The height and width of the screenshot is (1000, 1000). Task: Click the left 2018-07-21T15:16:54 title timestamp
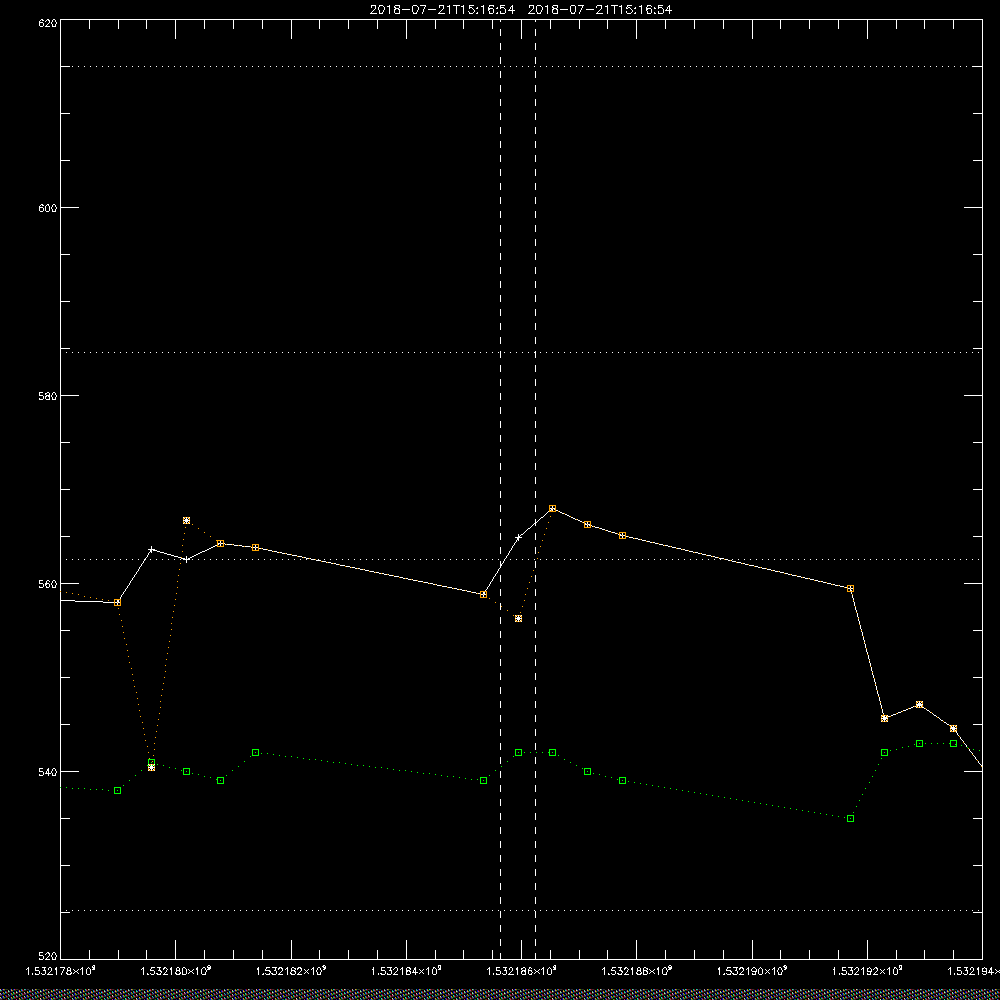point(443,10)
